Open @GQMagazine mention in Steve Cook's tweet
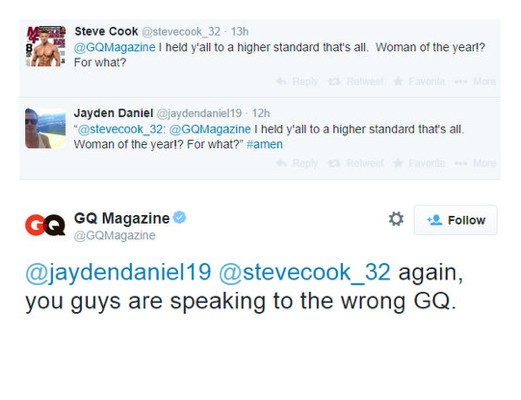 click(114, 47)
